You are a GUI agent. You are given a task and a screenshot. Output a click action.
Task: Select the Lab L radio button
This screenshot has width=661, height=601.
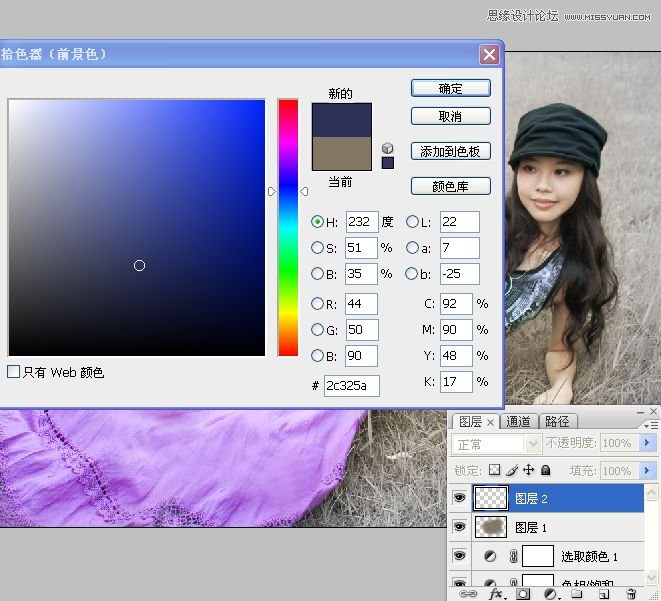pyautogui.click(x=412, y=222)
